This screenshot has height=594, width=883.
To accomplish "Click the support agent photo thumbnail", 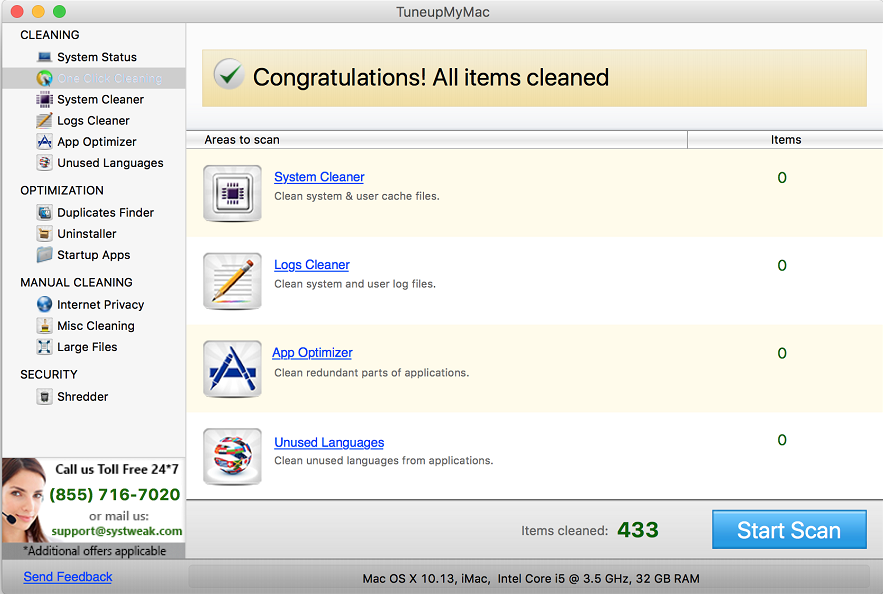I will [24, 500].
